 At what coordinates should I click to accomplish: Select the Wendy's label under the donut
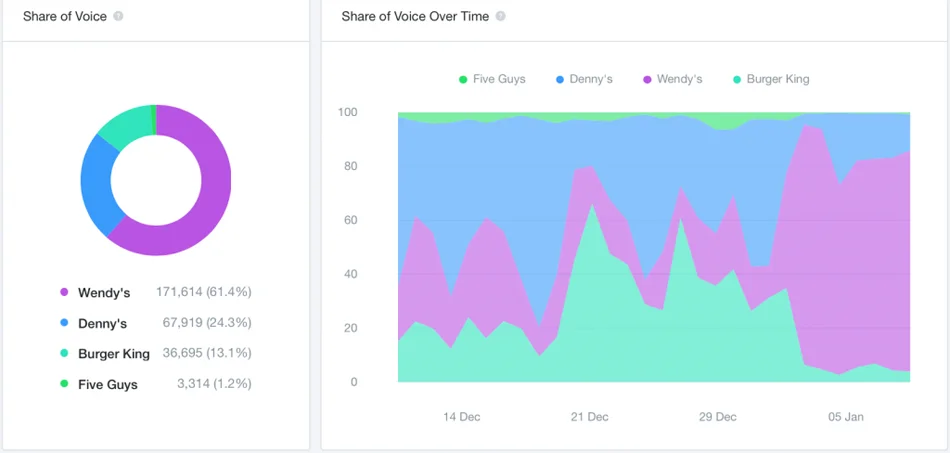tap(104, 293)
